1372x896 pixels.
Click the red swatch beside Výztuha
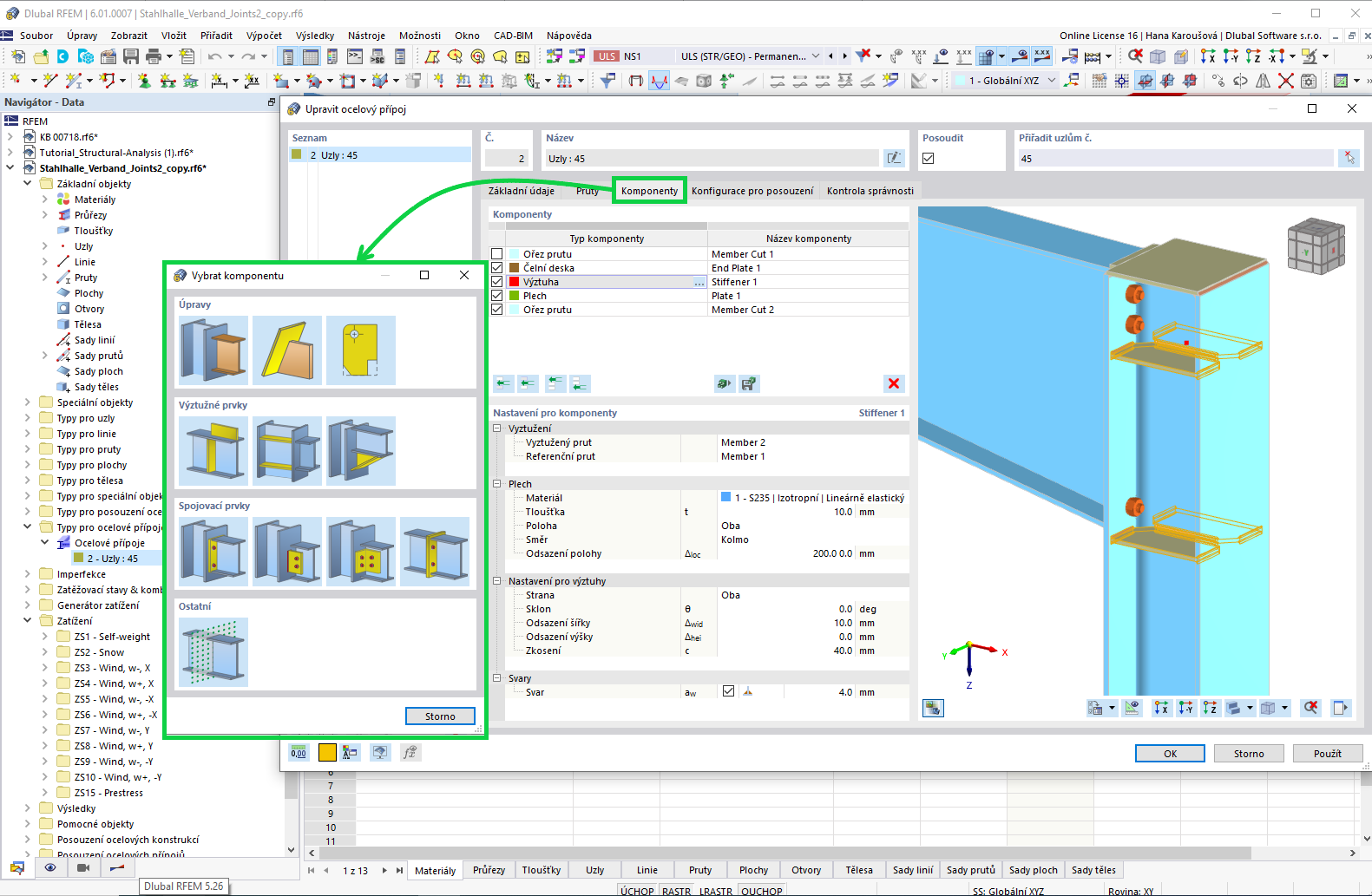(515, 282)
